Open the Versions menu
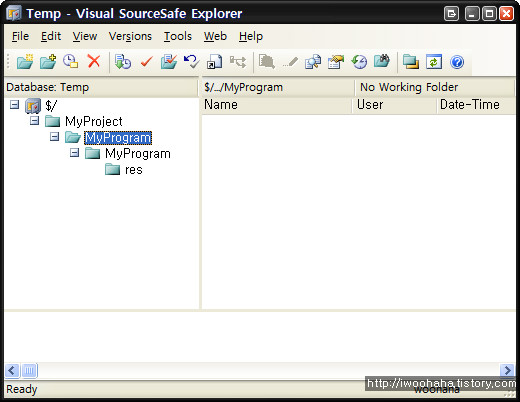Image resolution: width=520 pixels, height=402 pixels. 130,36
